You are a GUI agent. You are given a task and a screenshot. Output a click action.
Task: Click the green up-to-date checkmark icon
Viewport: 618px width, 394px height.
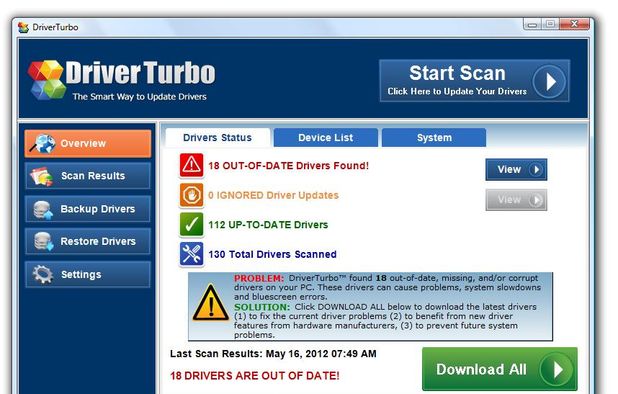[x=192, y=225]
